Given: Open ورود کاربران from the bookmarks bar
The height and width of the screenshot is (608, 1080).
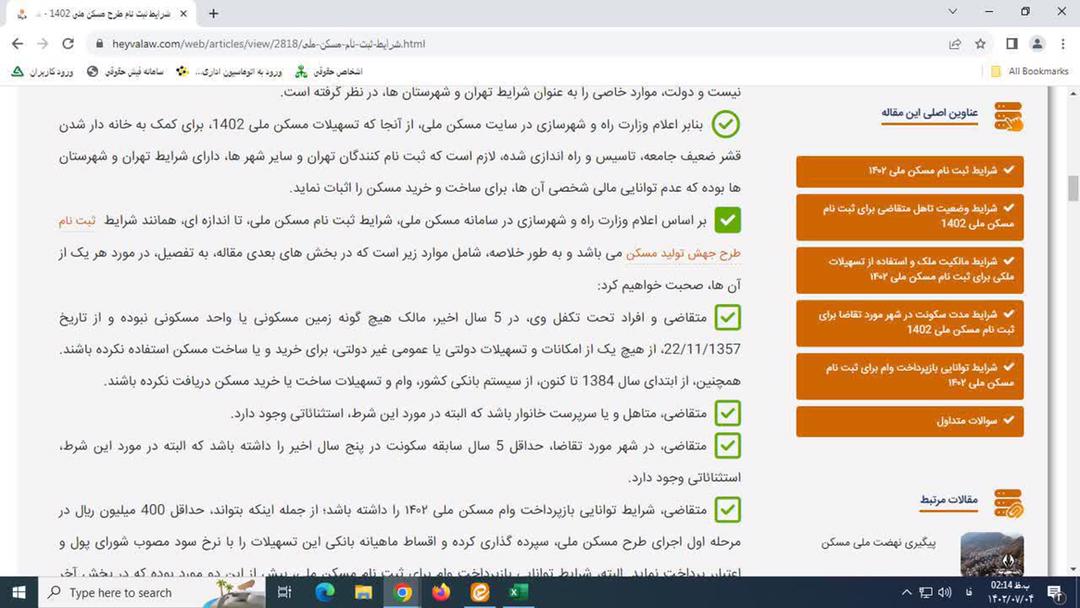Looking at the screenshot, I should coord(43,71).
